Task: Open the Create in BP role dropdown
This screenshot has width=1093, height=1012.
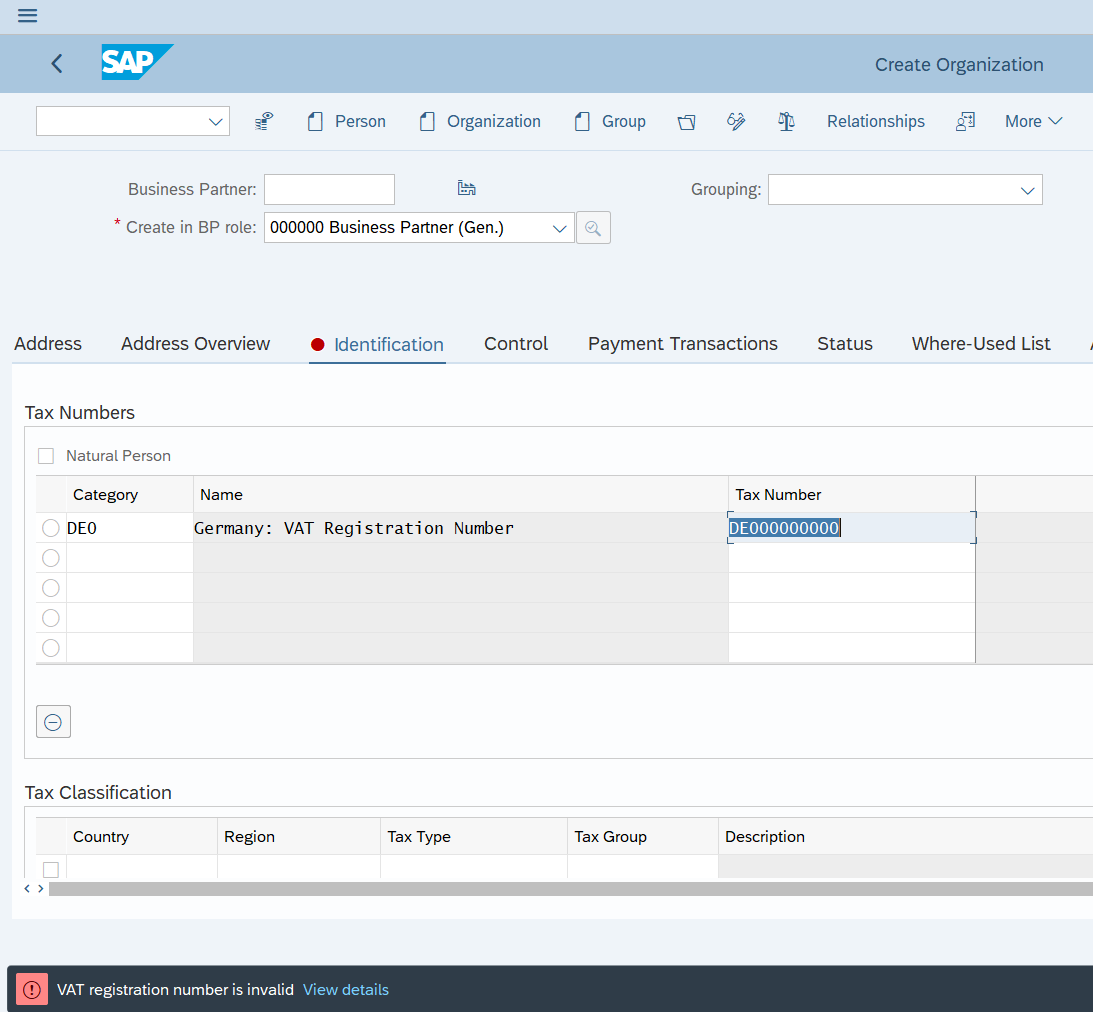Action: (x=559, y=228)
